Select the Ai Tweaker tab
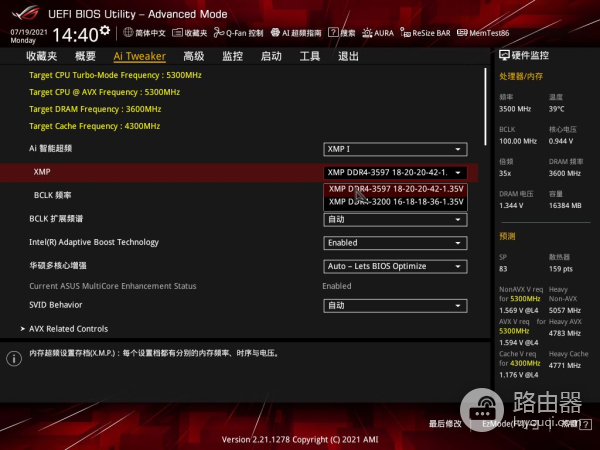This screenshot has width=600, height=450. 140,56
